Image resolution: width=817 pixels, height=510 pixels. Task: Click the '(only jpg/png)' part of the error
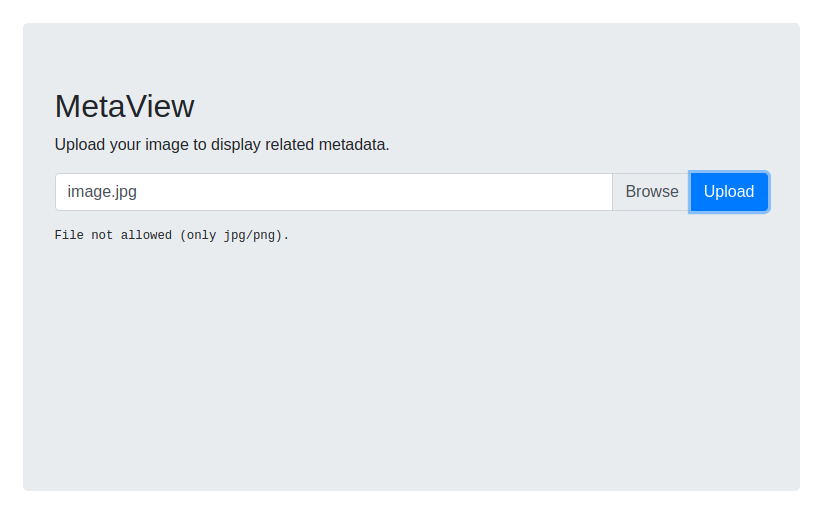click(x=234, y=235)
